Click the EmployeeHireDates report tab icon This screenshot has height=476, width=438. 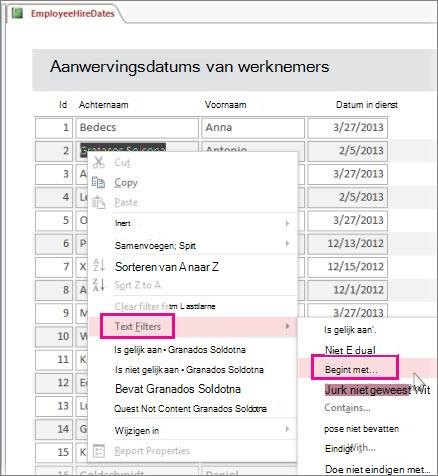coord(17,13)
